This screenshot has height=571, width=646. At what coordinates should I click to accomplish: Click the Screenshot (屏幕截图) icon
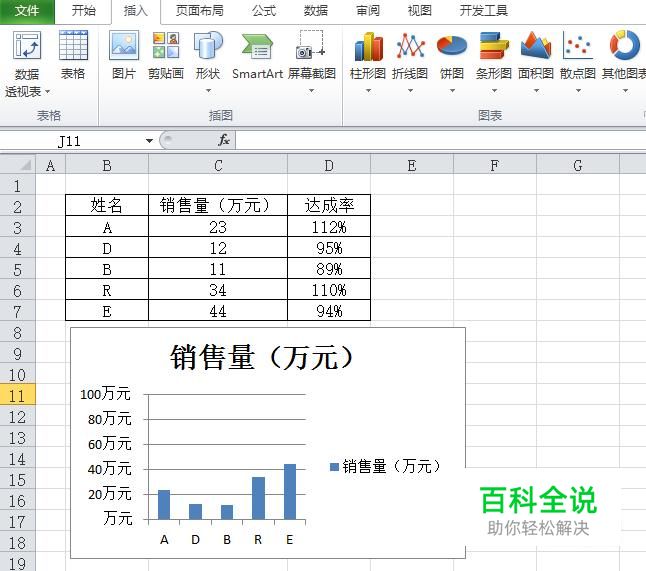pyautogui.click(x=311, y=44)
